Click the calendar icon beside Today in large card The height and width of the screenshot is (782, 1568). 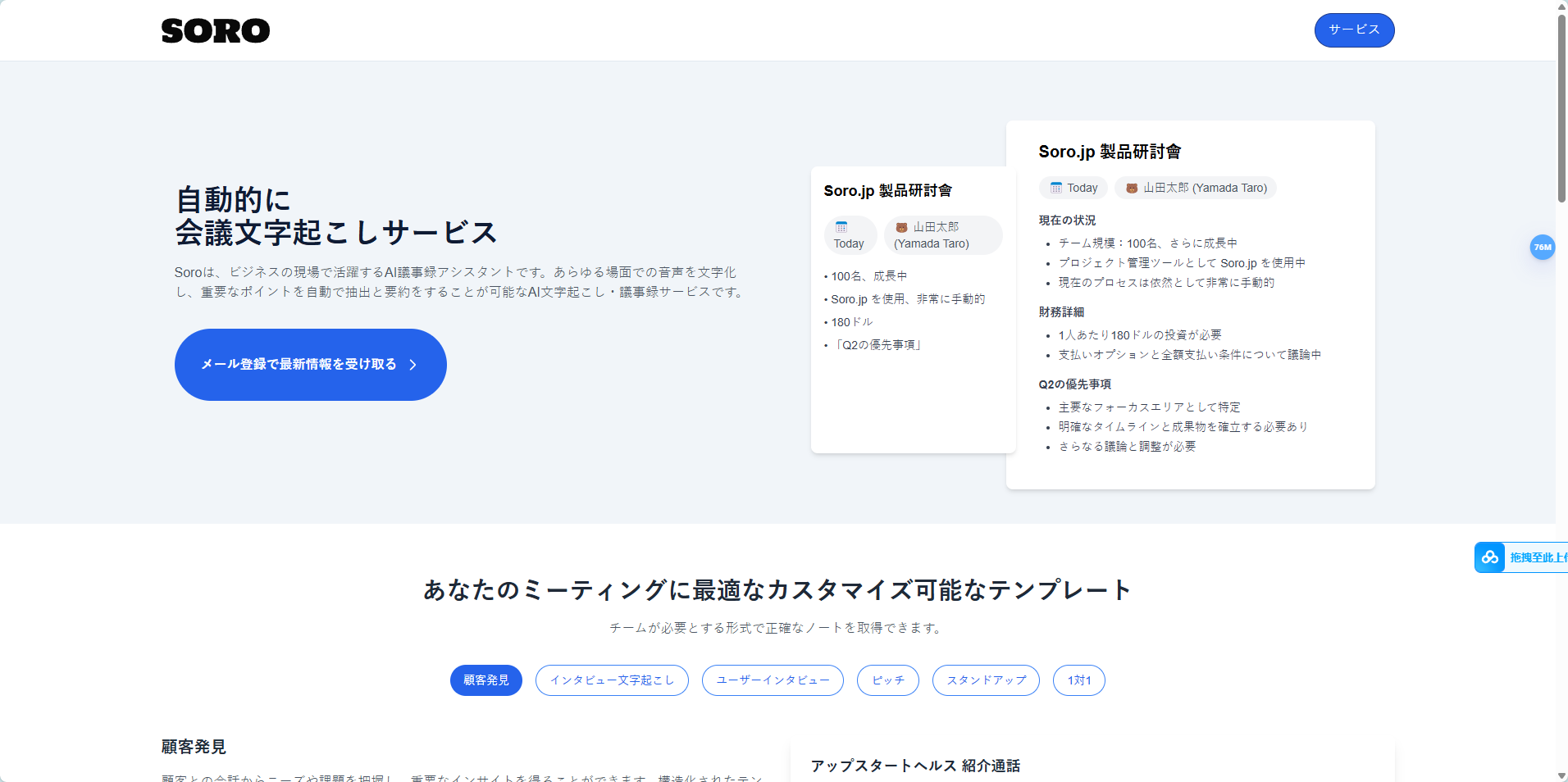point(1055,188)
